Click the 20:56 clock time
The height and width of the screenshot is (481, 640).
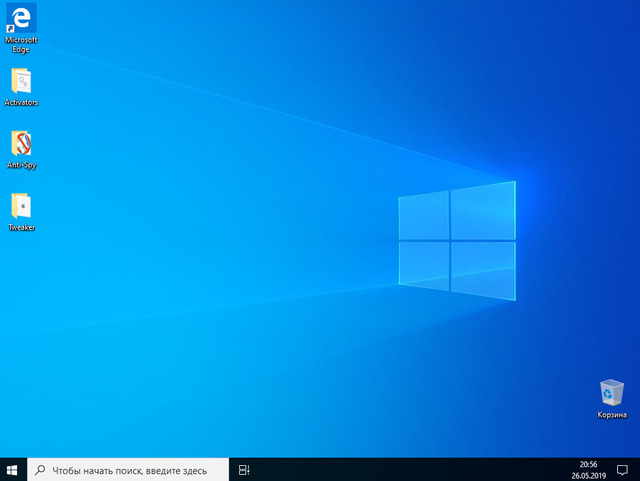tap(590, 464)
